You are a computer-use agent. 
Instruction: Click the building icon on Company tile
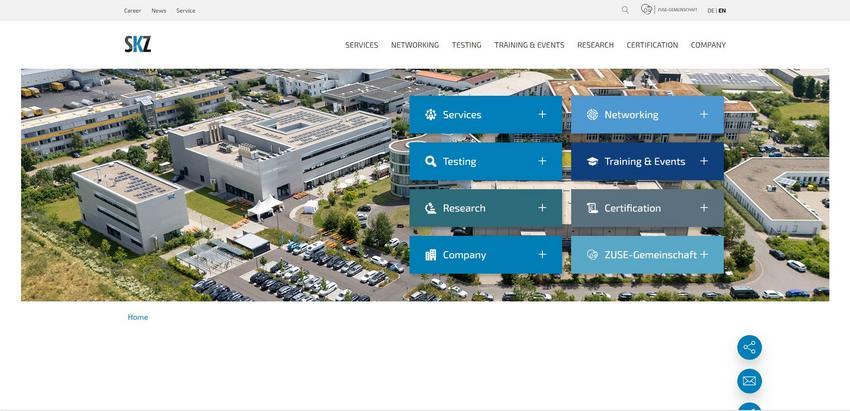430,255
